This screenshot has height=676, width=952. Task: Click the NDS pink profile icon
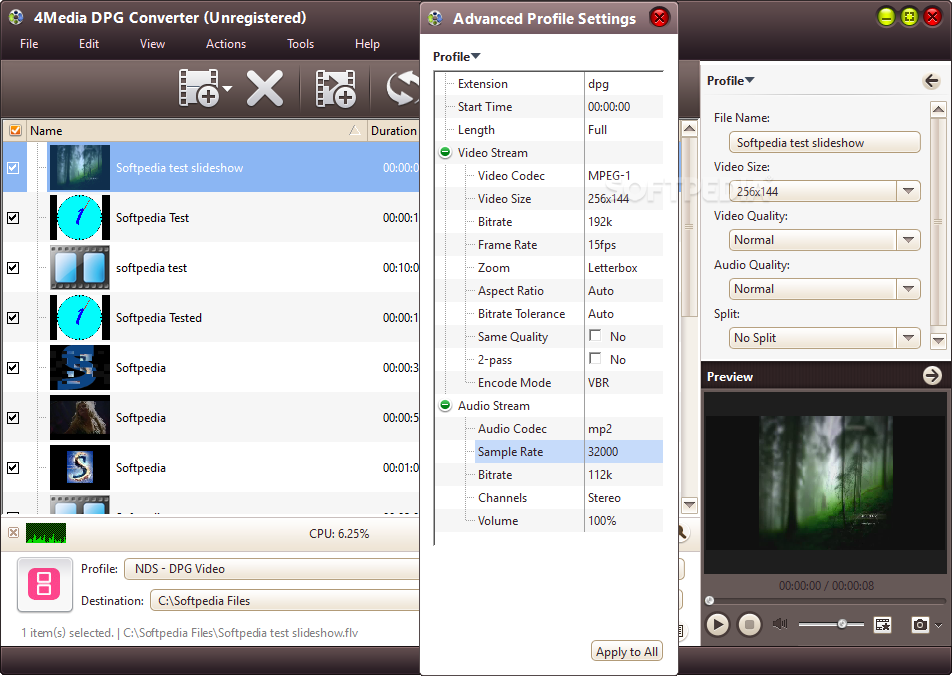pyautogui.click(x=44, y=584)
